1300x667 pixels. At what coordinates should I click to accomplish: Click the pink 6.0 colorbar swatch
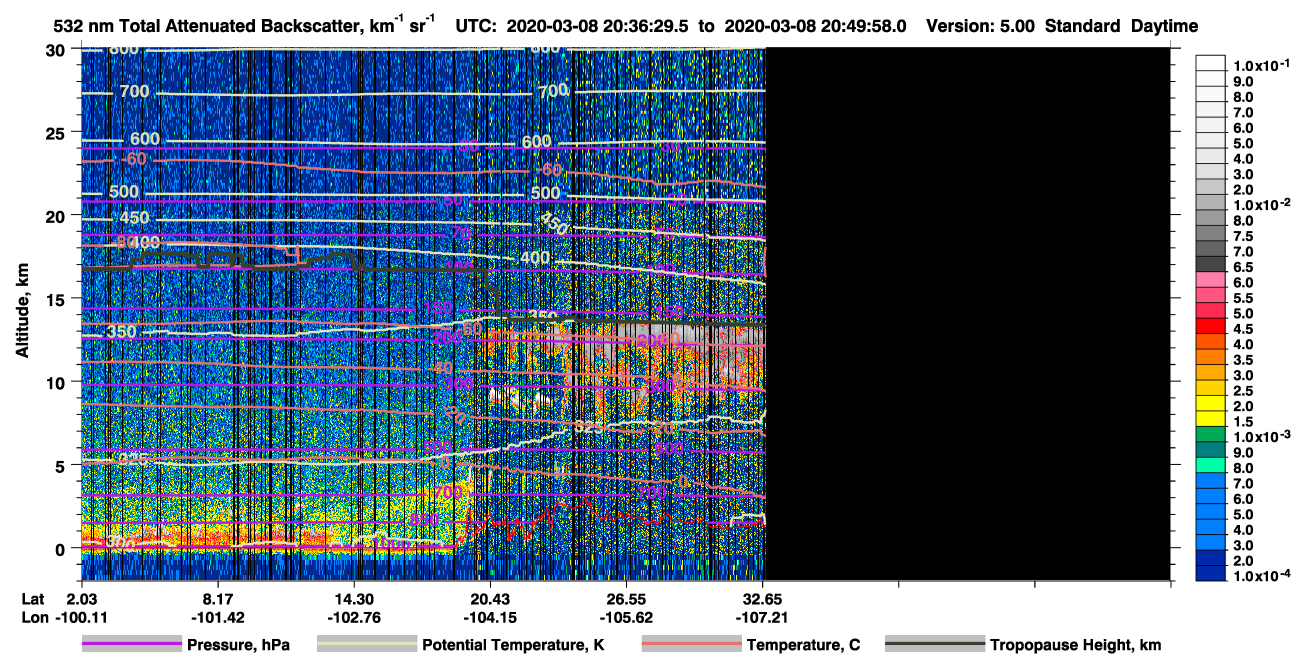[x=1211, y=282]
